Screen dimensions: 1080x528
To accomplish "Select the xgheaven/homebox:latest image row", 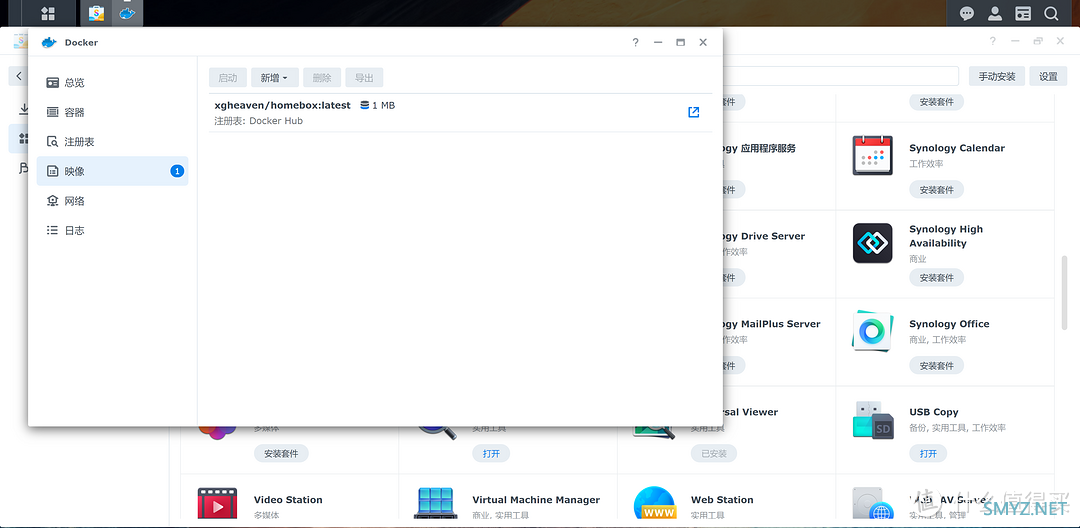I will pyautogui.click(x=461, y=113).
